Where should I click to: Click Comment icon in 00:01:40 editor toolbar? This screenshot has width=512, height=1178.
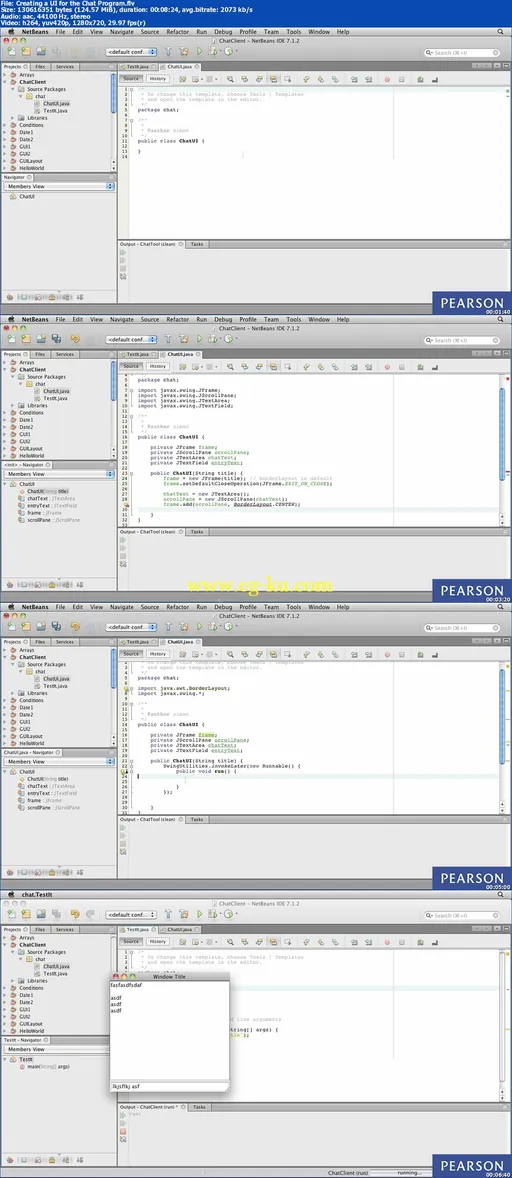click(x=420, y=79)
